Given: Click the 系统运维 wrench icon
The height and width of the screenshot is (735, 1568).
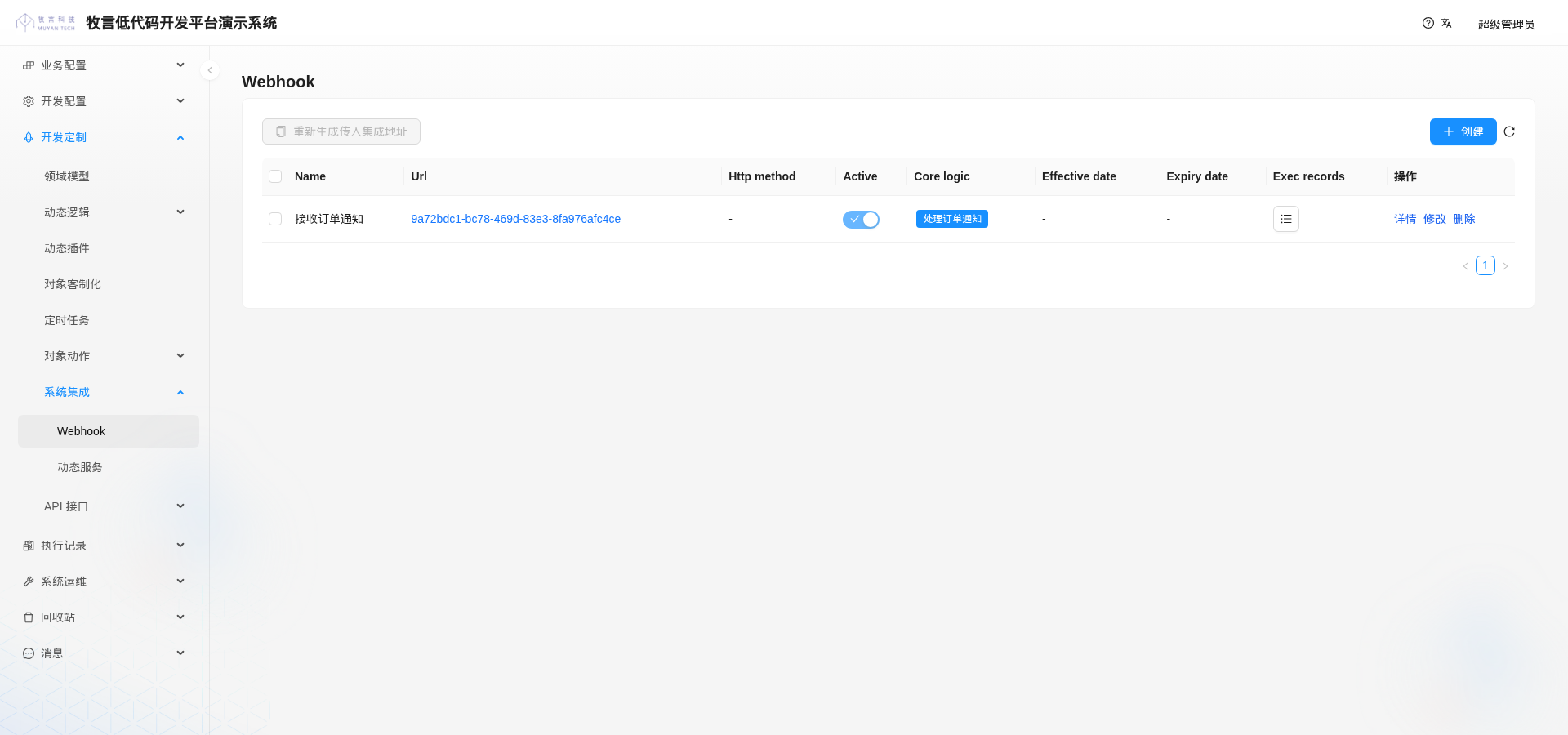Looking at the screenshot, I should [x=29, y=581].
